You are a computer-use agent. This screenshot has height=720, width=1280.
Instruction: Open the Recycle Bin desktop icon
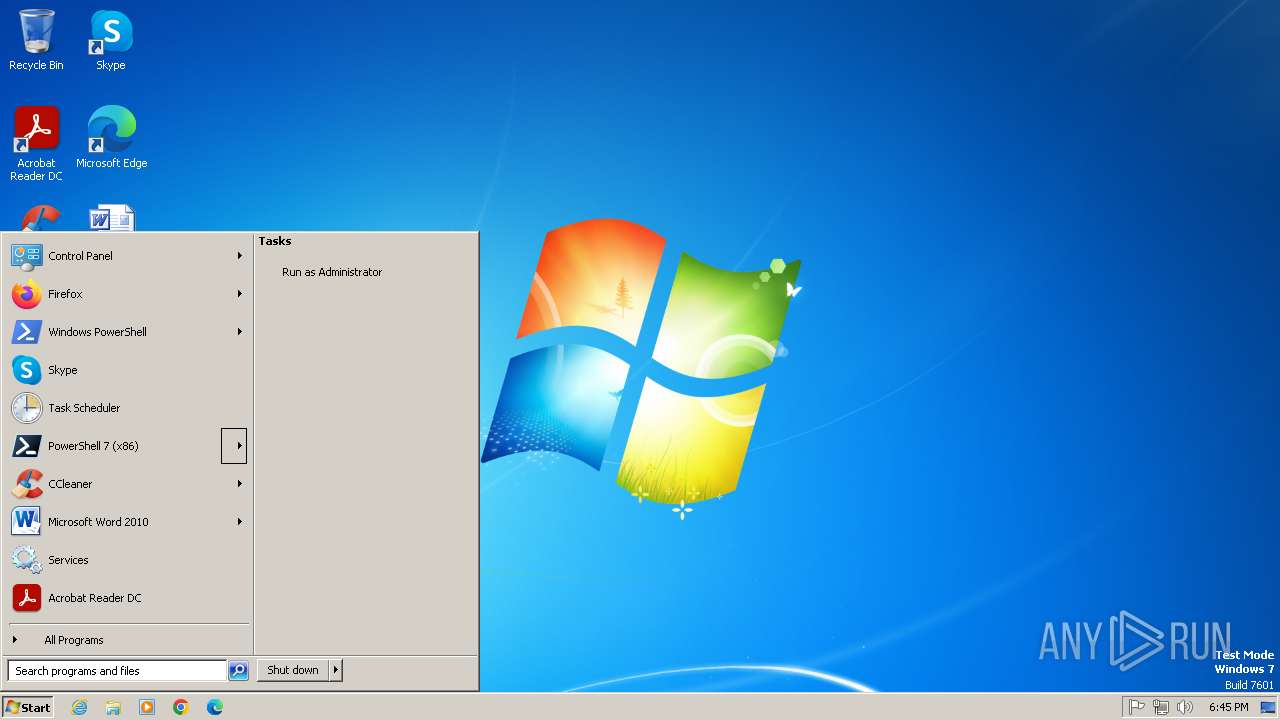[36, 40]
